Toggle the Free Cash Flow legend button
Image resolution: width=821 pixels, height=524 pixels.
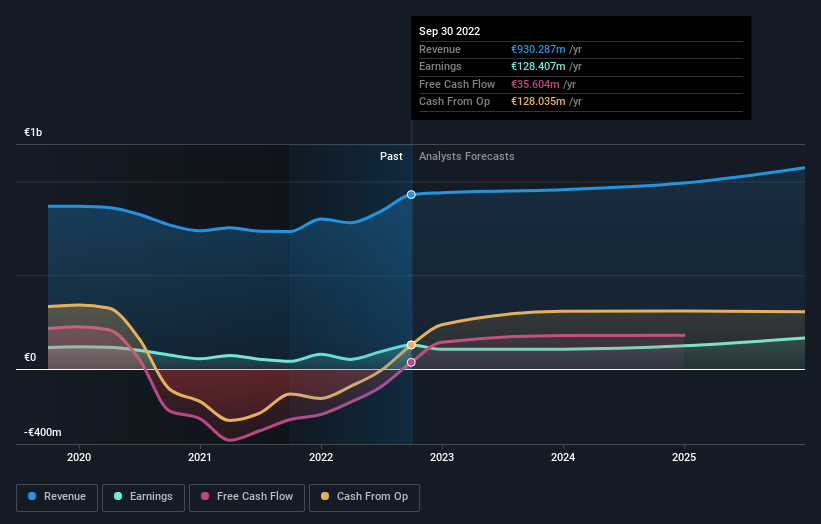click(247, 497)
